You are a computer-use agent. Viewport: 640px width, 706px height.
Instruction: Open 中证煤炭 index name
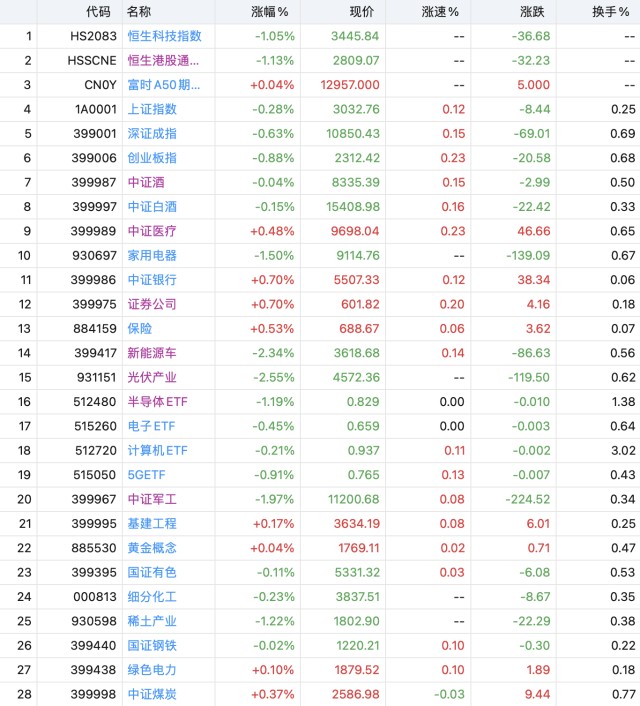(x=152, y=694)
